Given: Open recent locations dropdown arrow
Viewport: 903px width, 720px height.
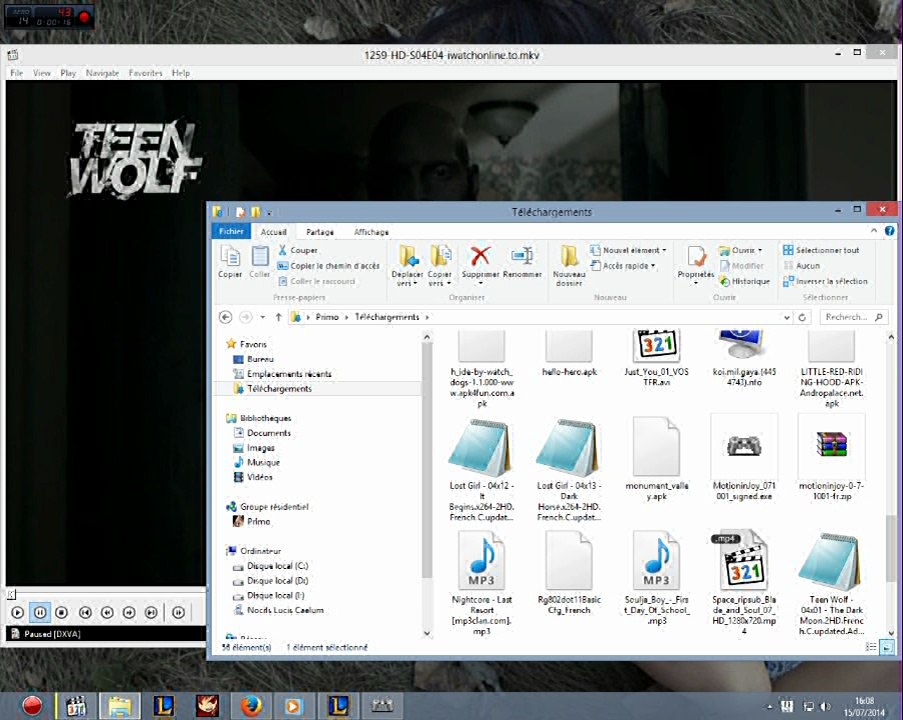Looking at the screenshot, I should tap(263, 317).
